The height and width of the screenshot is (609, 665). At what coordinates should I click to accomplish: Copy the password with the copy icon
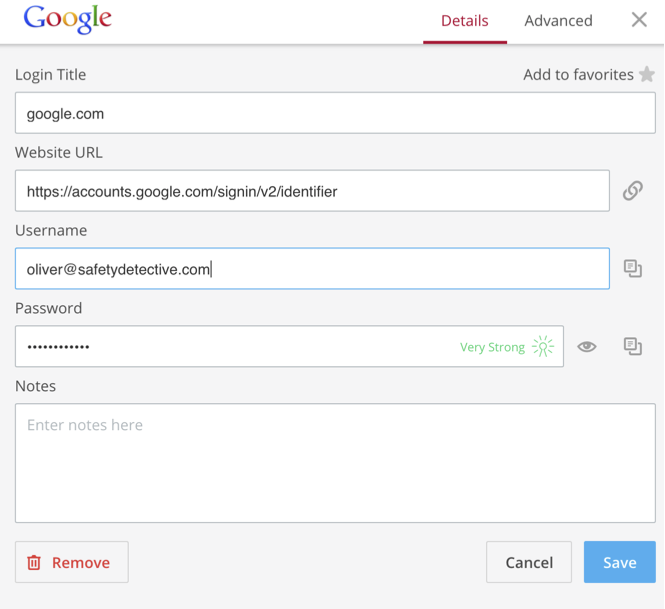632,346
